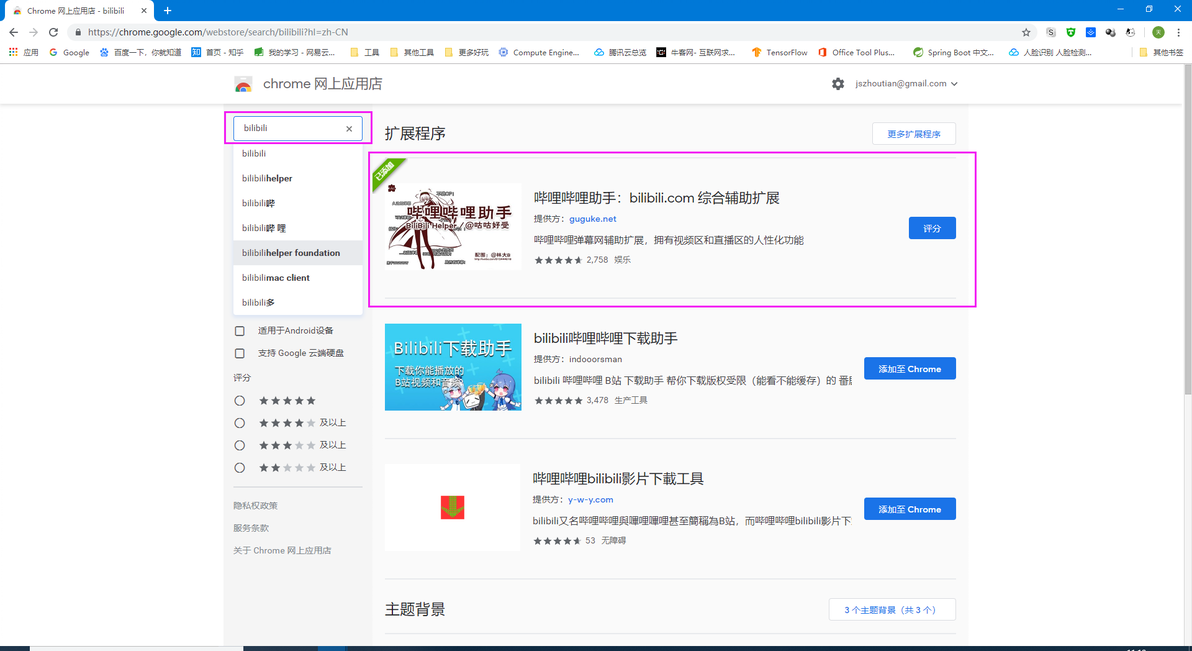Select three stars 及以上 rating filter
The image size is (1192, 651).
239,445
